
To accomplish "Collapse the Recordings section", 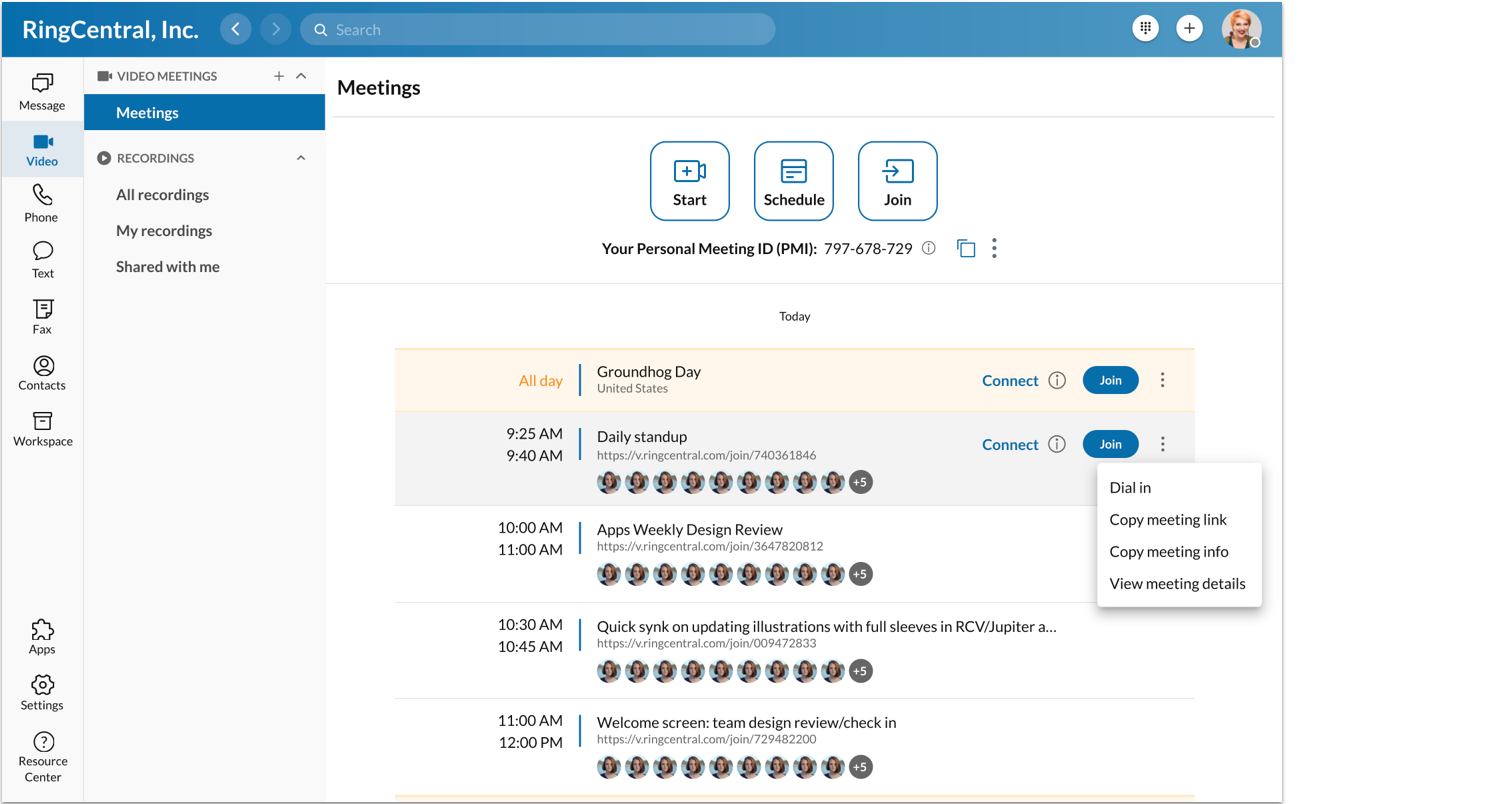I will (301, 158).
